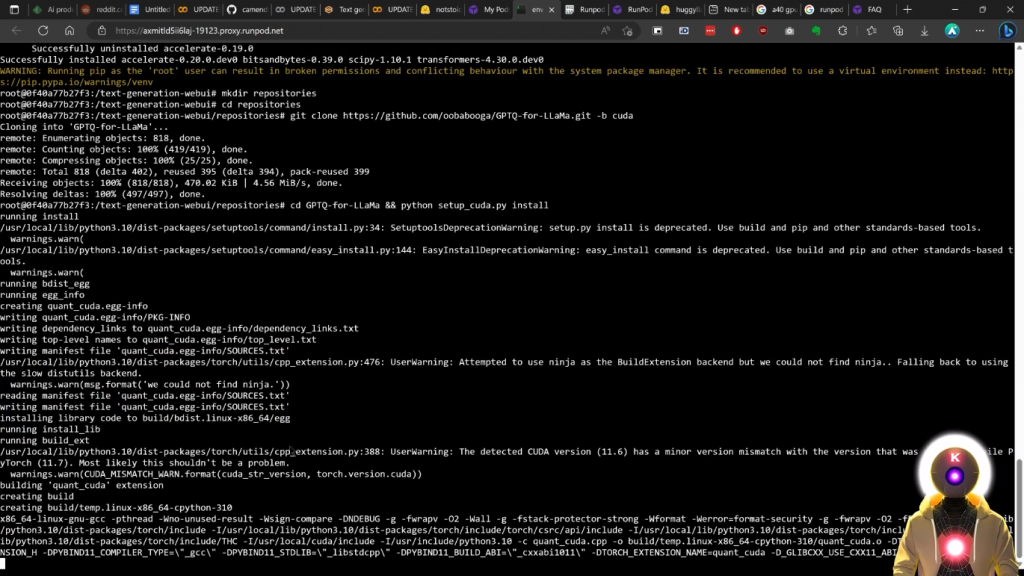Switch to the a40 gpu Google tab
Viewport: 1024px width, 576px height.
click(776, 10)
